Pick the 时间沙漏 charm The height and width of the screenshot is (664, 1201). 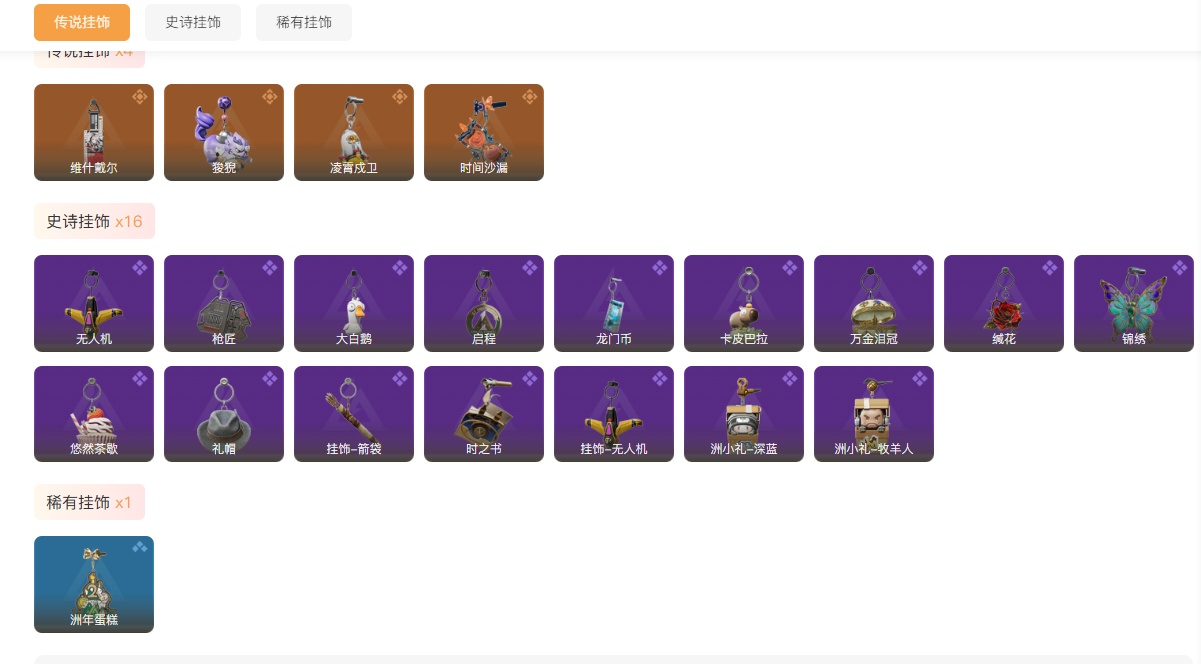tap(484, 132)
